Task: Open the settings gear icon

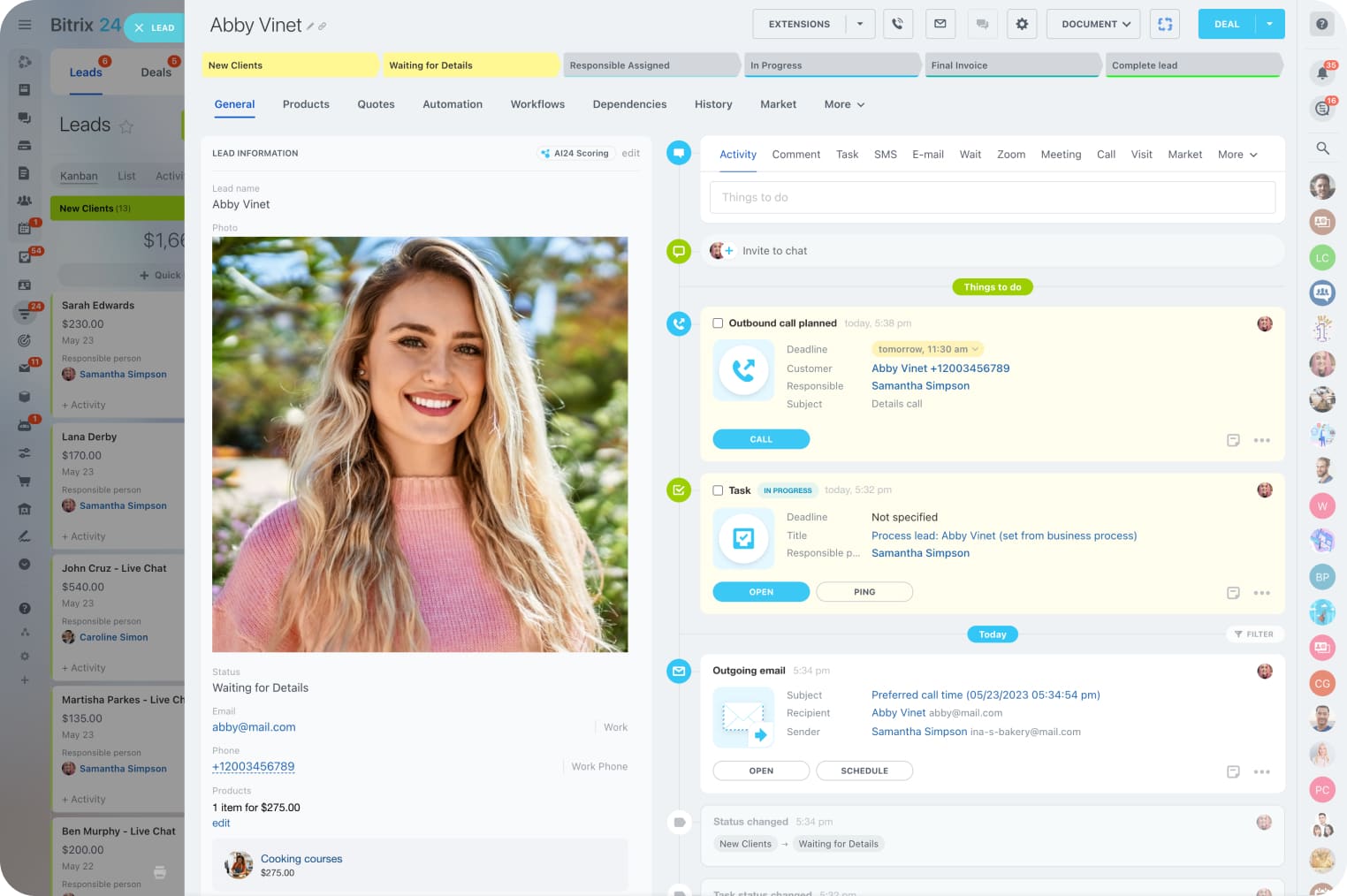Action: click(1022, 24)
